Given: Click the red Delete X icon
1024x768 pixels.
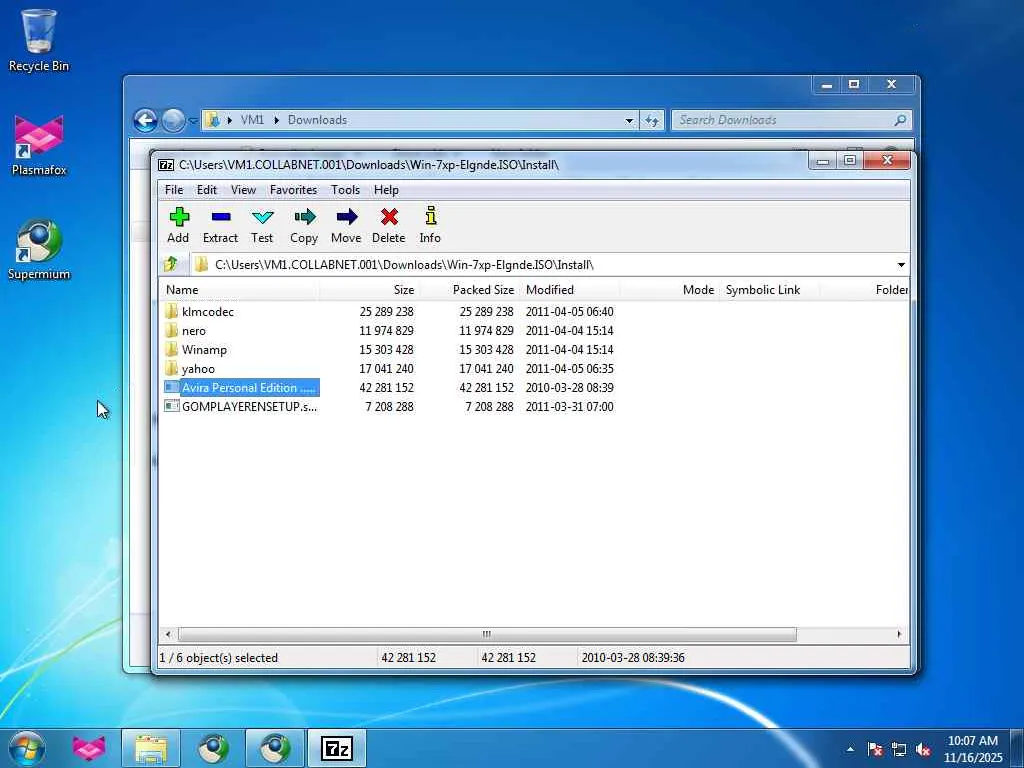Looking at the screenshot, I should click(389, 217).
